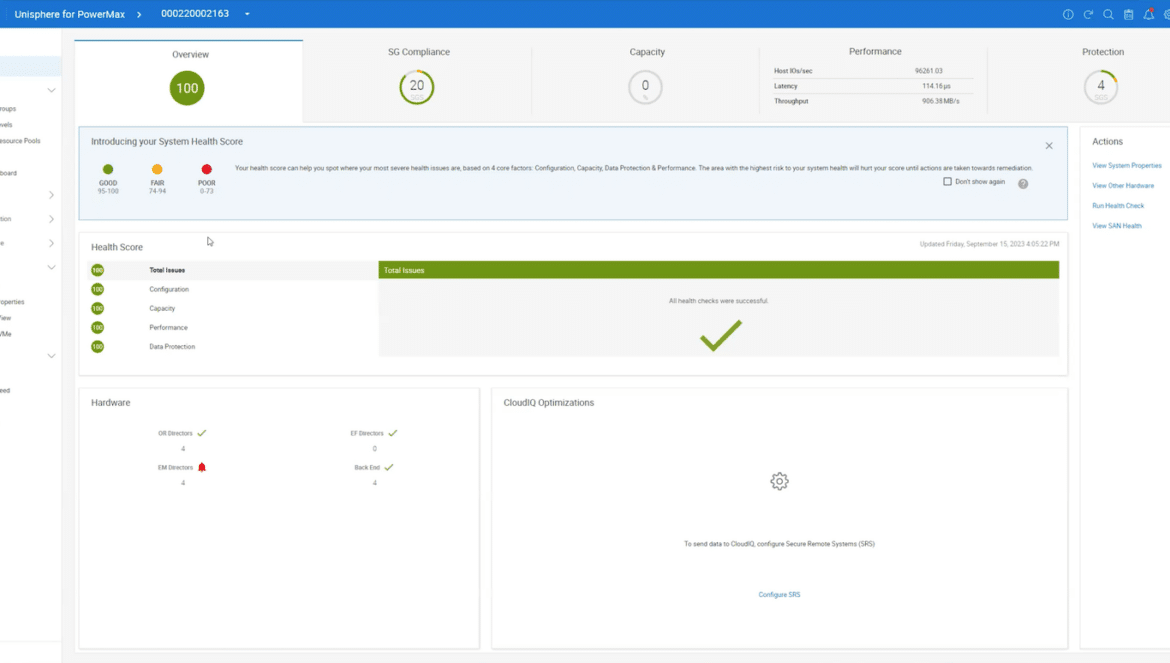Click the Hardware panel heading
1170x663 pixels.
tap(110, 403)
